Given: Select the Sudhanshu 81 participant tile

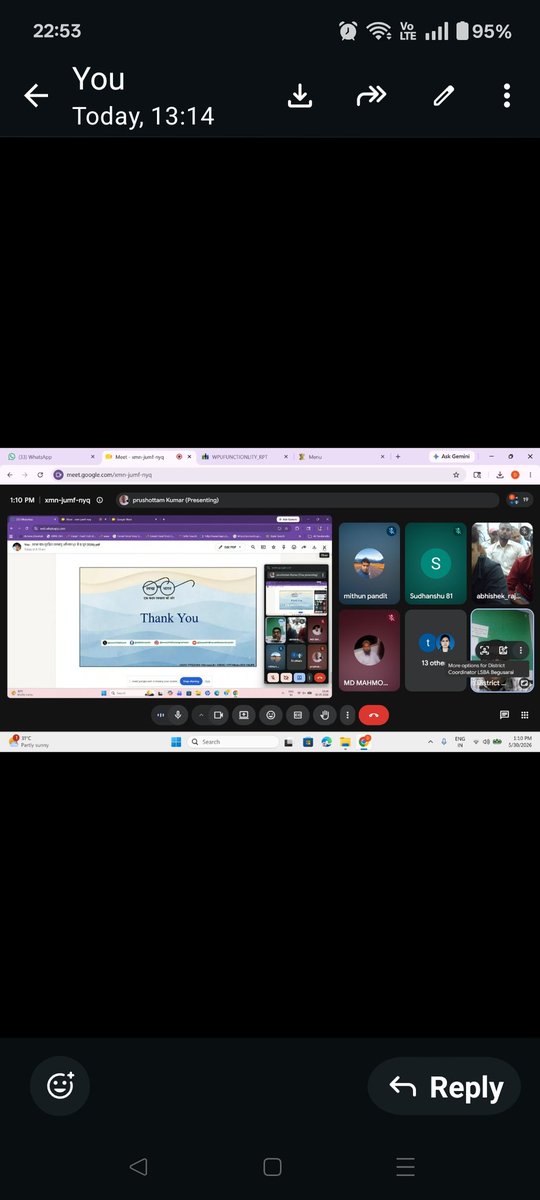Looking at the screenshot, I should click(x=435, y=563).
